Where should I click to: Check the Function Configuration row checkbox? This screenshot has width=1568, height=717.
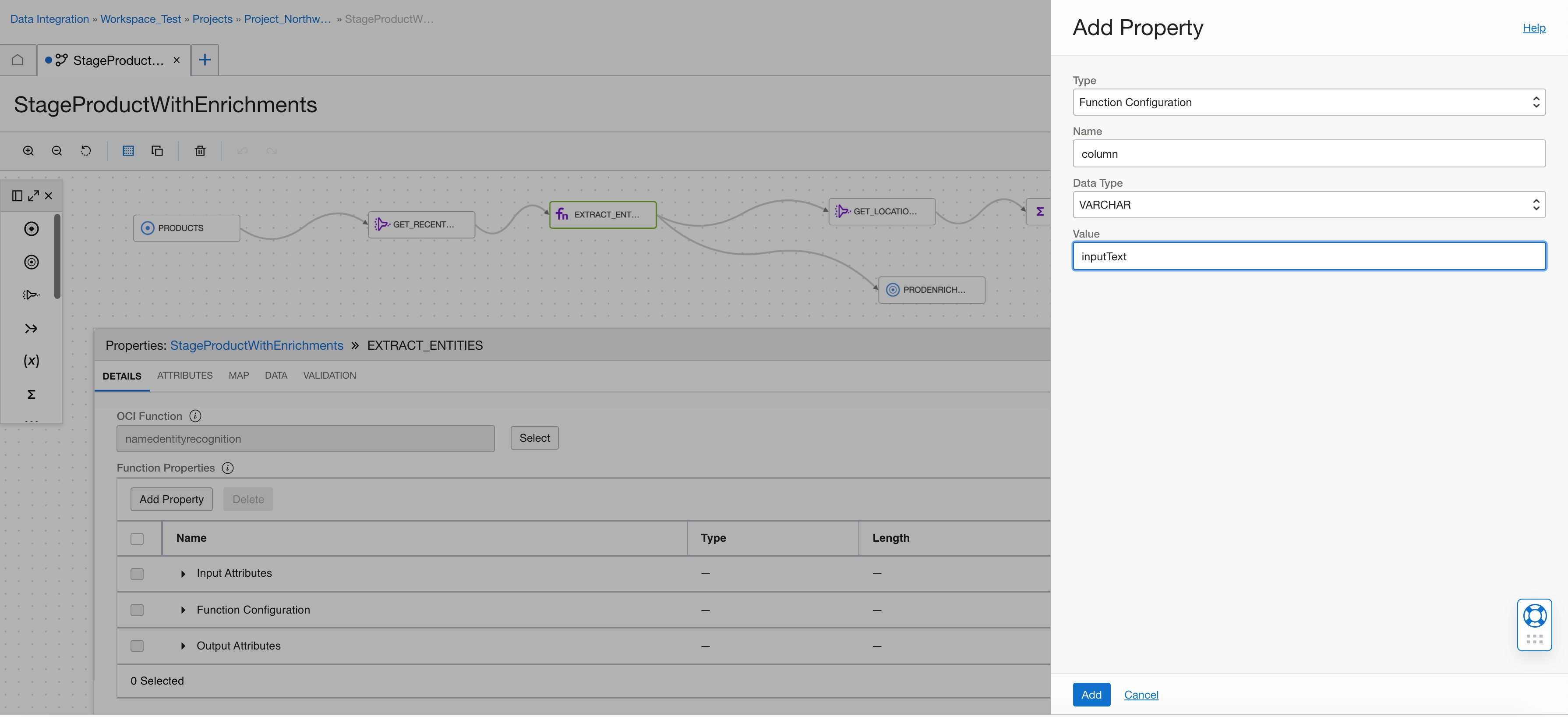[137, 610]
